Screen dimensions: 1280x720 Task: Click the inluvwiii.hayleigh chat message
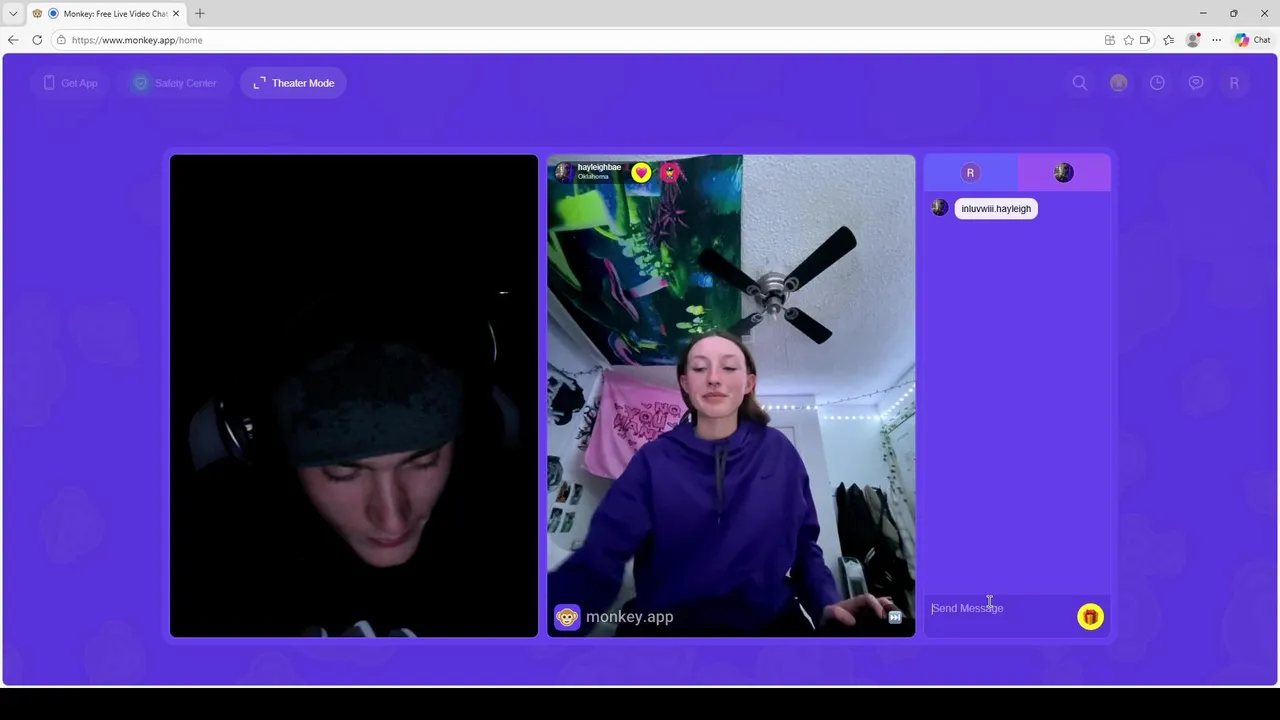(x=996, y=209)
